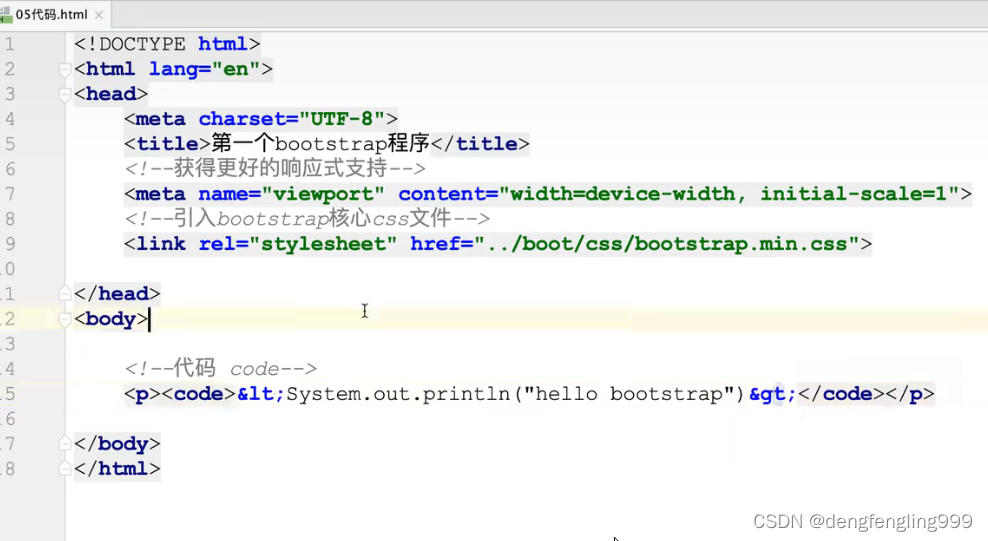
Task: Click the comment 代码 code
Action: click(221, 368)
